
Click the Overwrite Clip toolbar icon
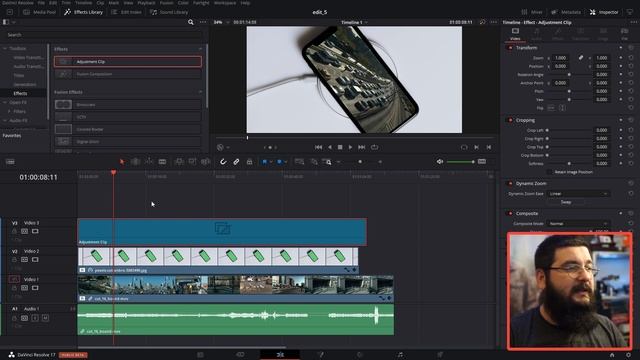192,162
